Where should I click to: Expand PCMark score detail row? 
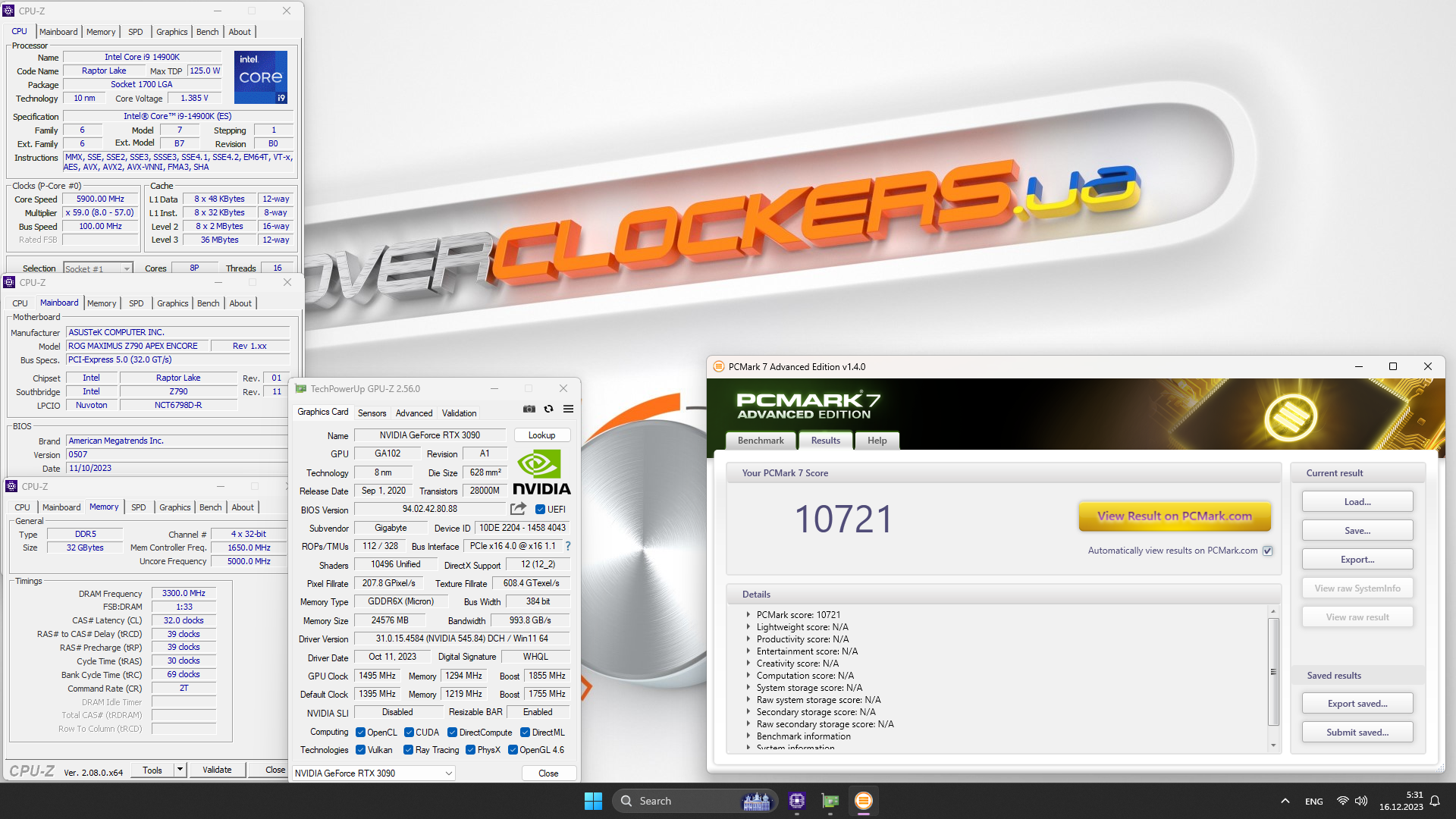(748, 615)
